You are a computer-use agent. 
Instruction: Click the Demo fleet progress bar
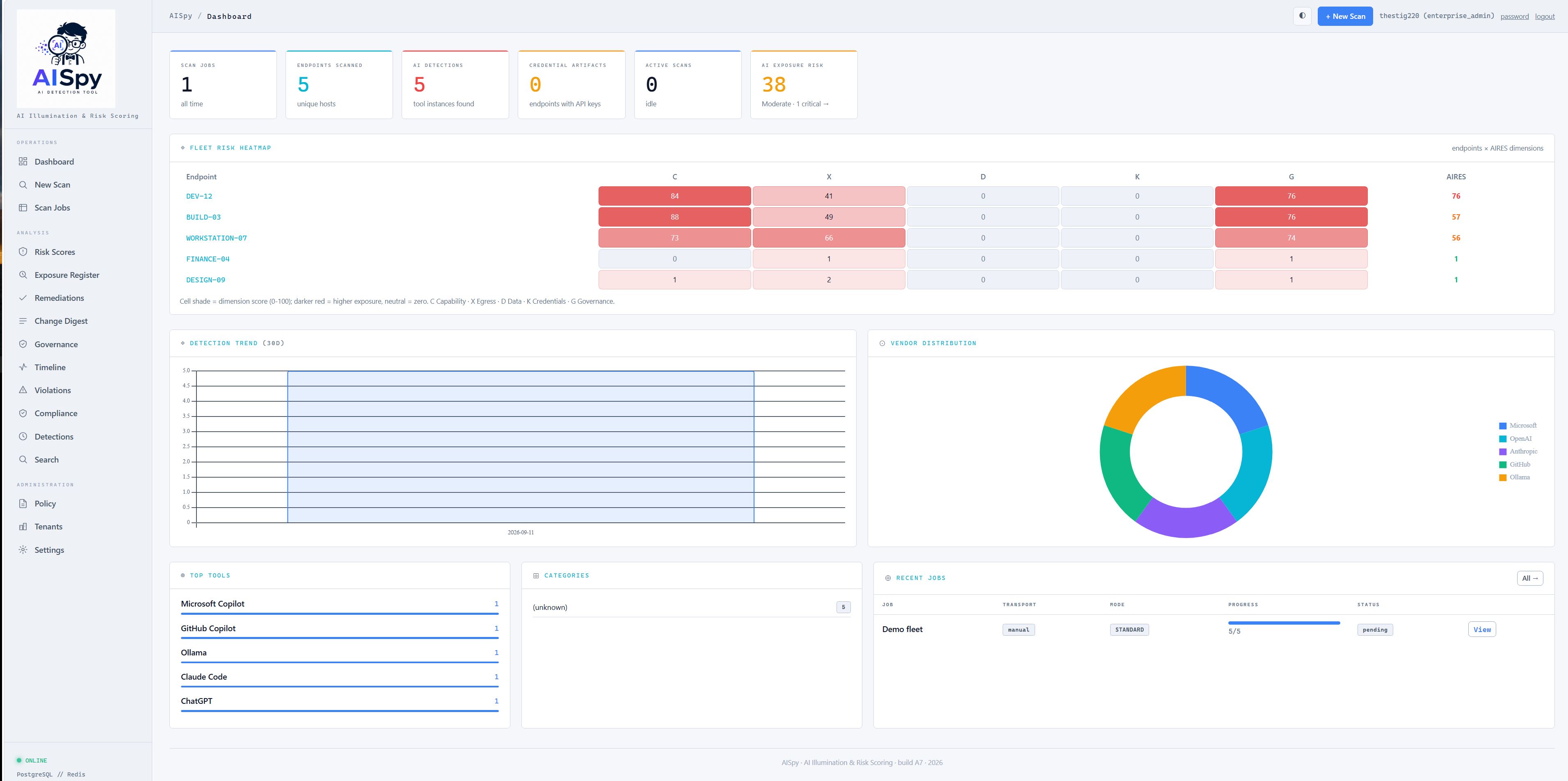tap(1284, 623)
